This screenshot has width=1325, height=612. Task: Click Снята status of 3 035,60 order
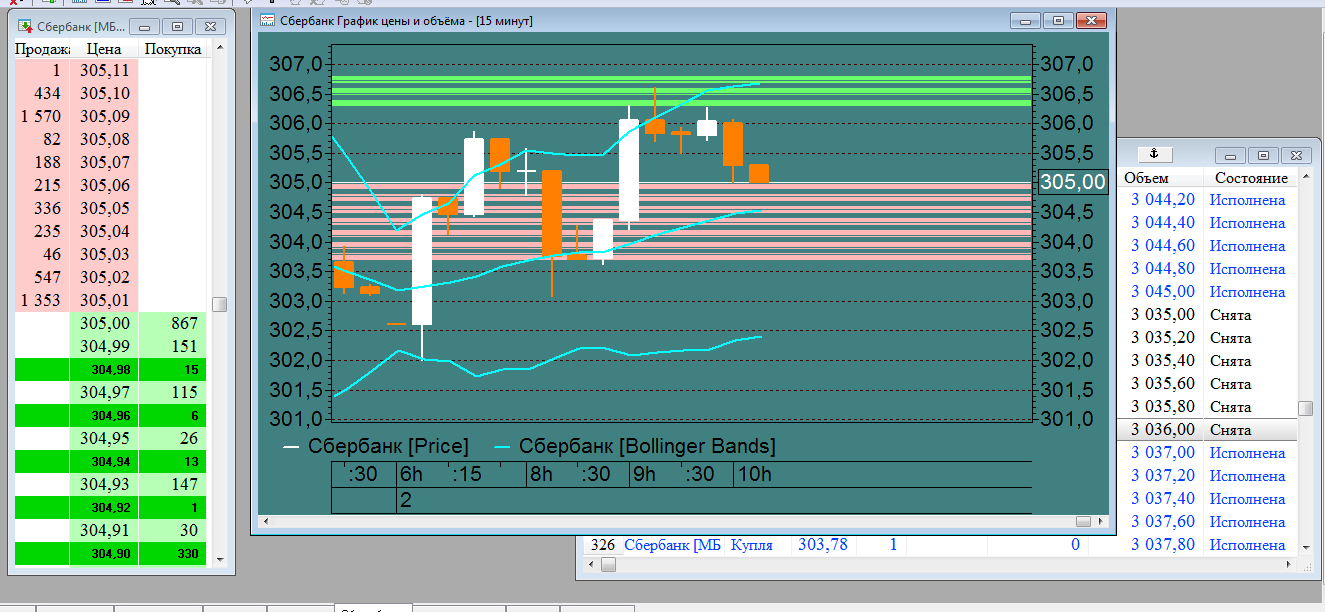(x=1230, y=384)
